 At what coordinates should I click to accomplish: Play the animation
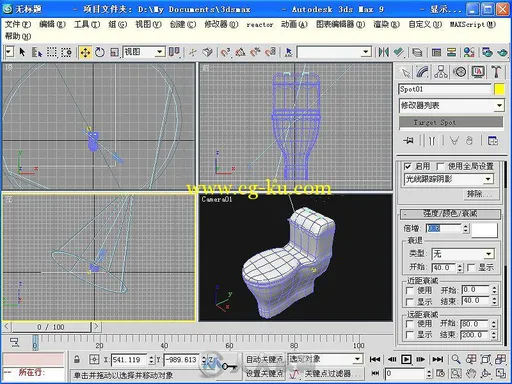(406, 359)
